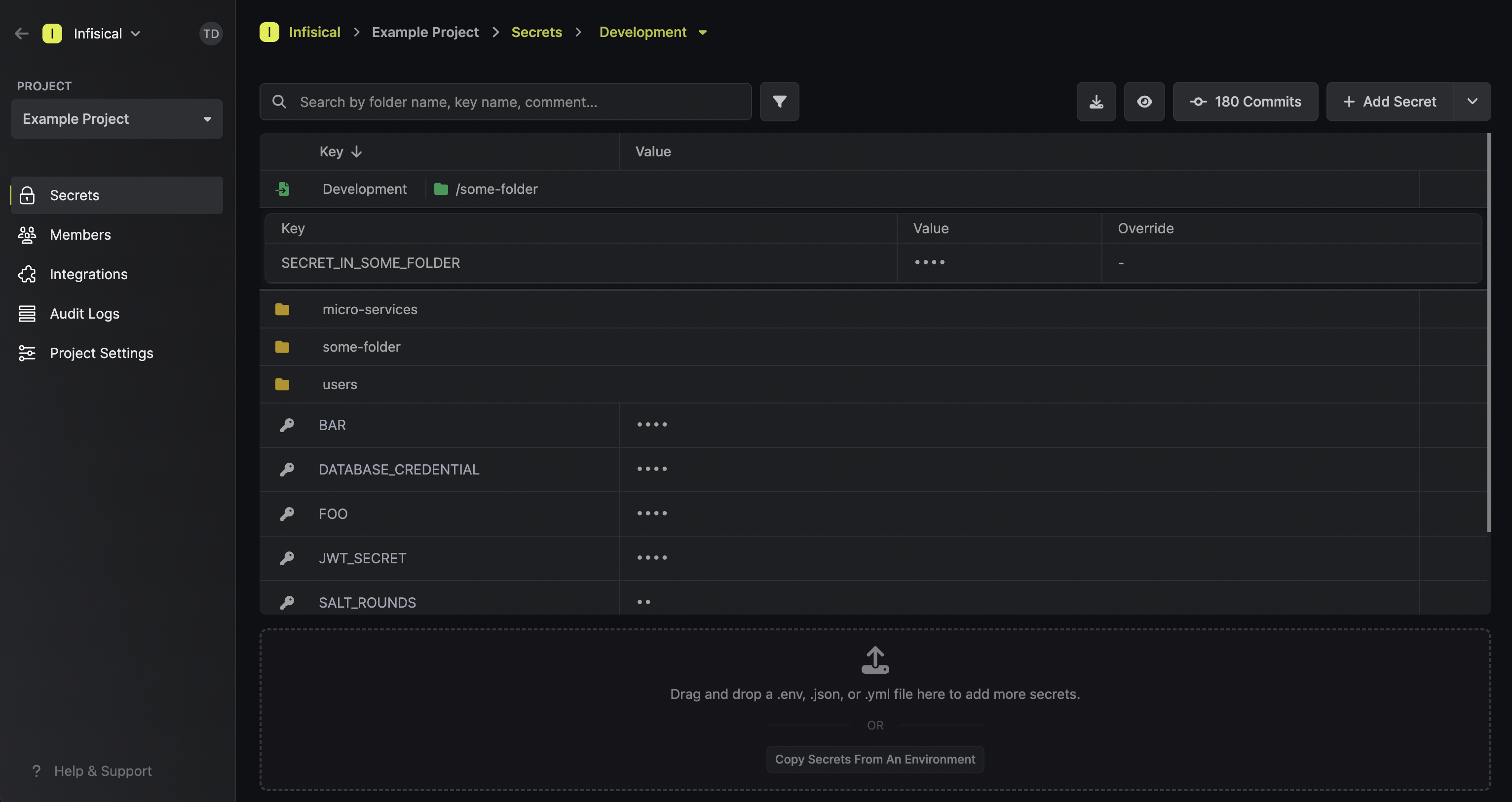Focus the secrets search field

tap(505, 102)
